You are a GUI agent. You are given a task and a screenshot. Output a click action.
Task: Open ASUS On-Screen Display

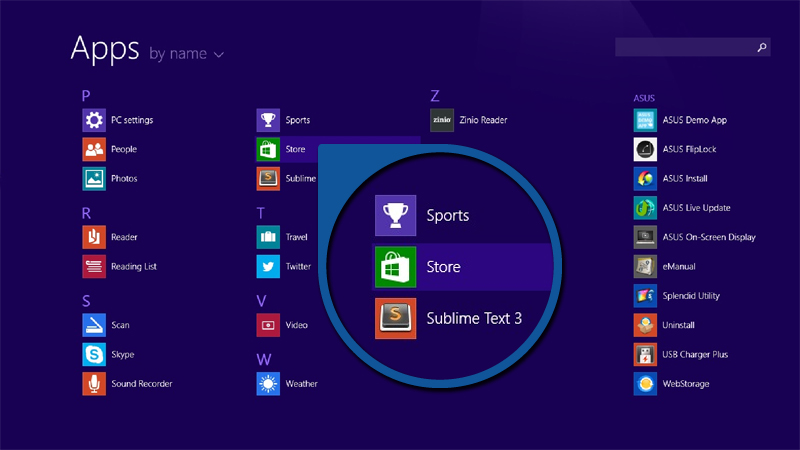point(645,237)
